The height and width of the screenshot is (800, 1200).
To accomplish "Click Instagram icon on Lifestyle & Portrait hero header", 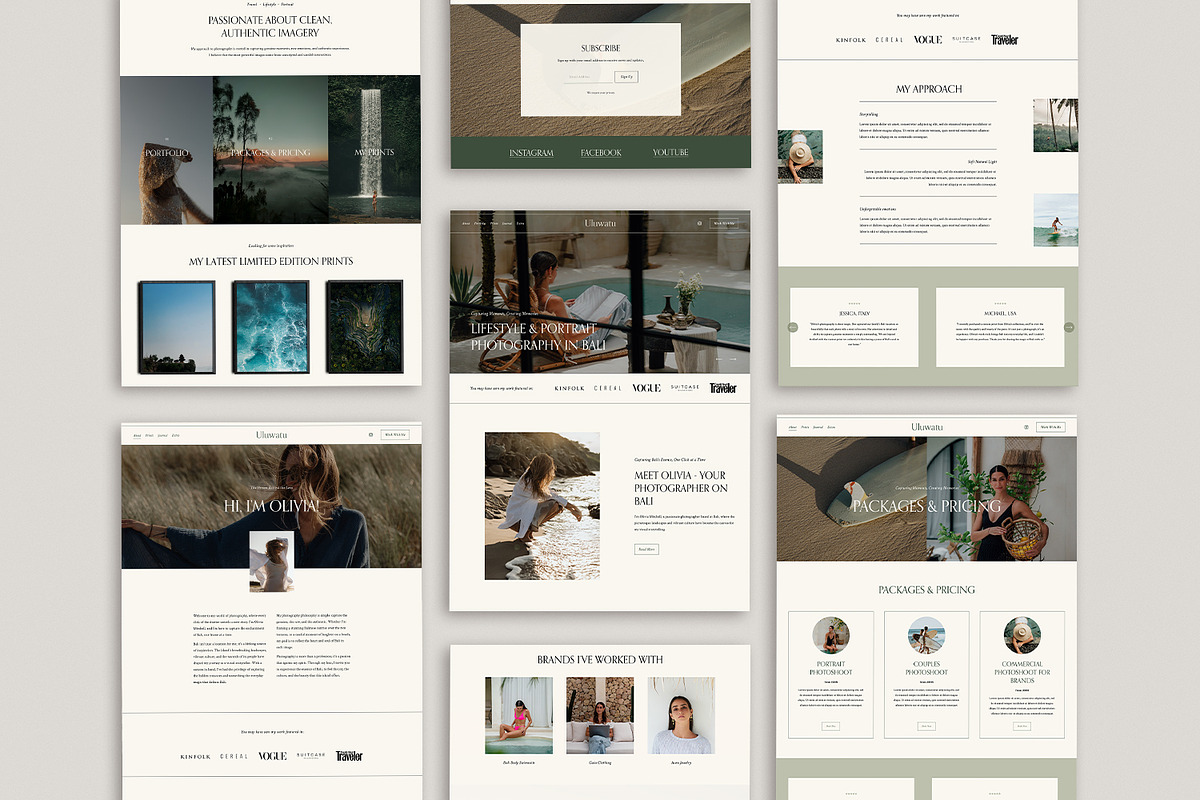I will (x=700, y=224).
